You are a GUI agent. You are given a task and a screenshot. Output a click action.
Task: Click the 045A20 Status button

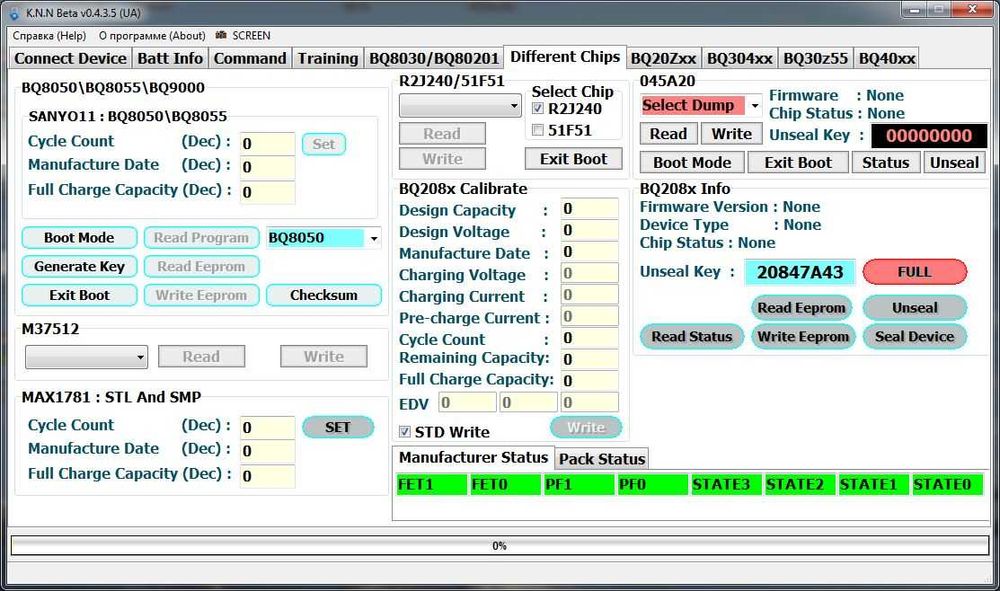(886, 163)
